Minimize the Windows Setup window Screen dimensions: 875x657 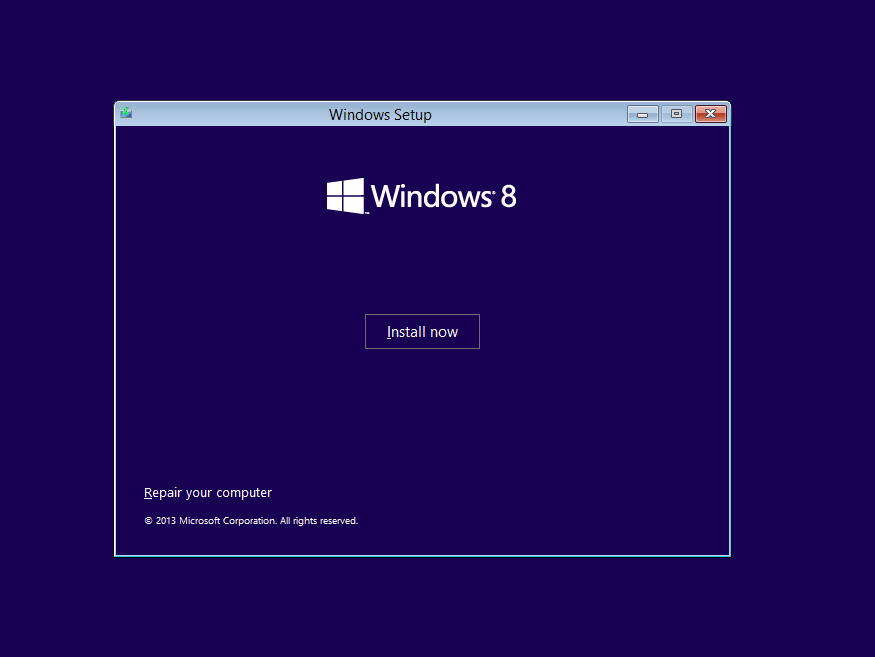click(x=642, y=114)
